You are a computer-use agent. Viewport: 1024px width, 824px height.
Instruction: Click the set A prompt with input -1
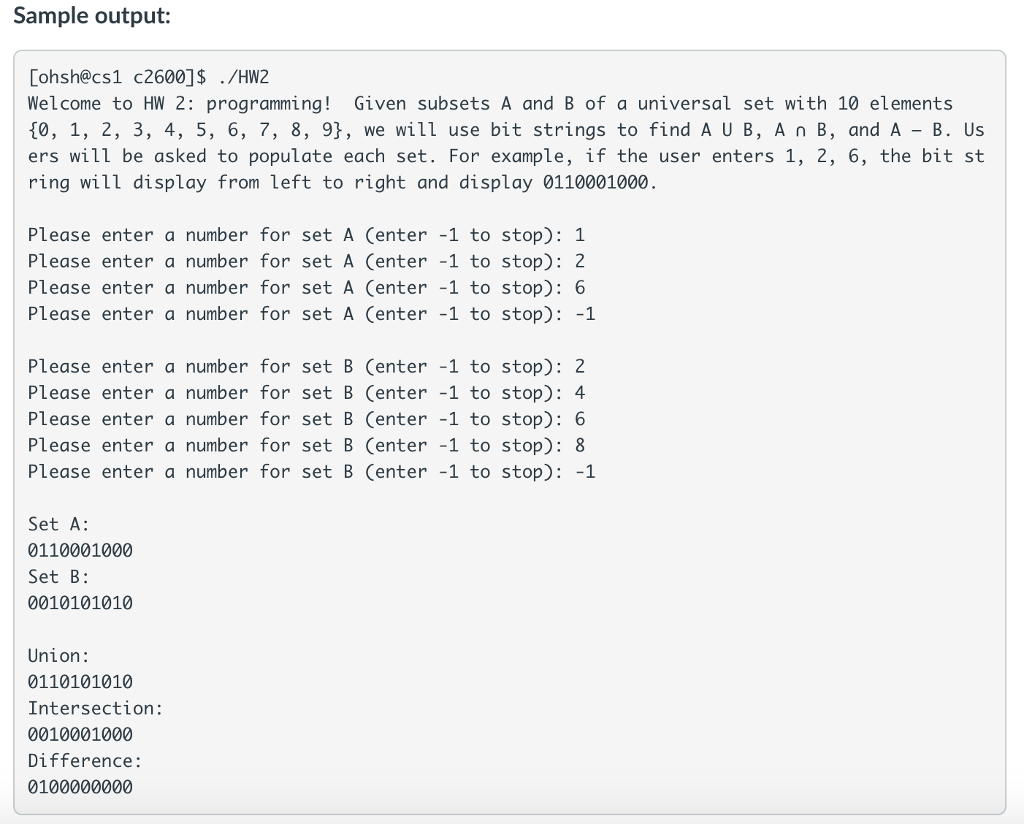tap(311, 314)
